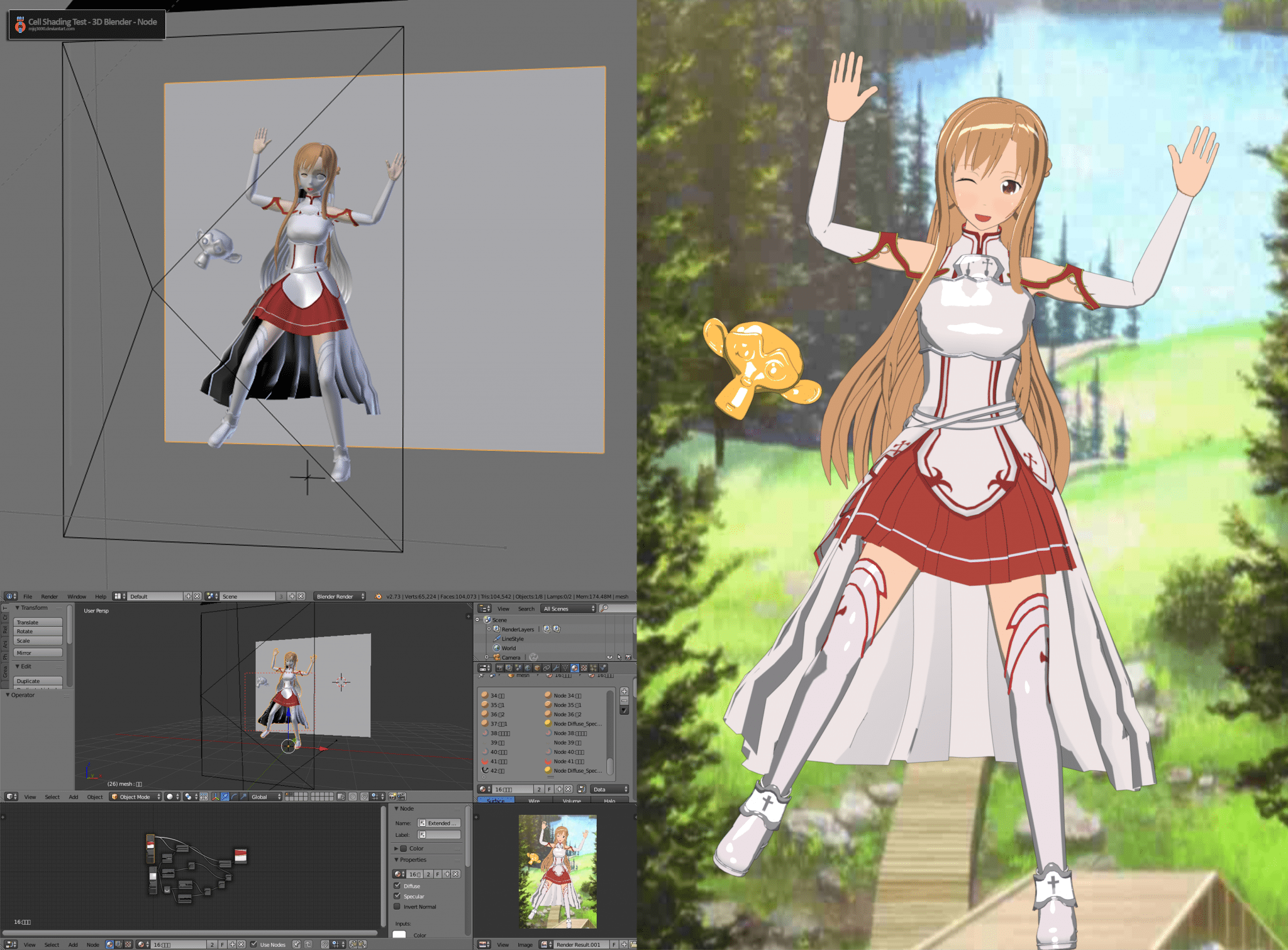The width and height of the screenshot is (1288, 950).
Task: Switch to the Wire tab in material settings
Action: [x=535, y=800]
